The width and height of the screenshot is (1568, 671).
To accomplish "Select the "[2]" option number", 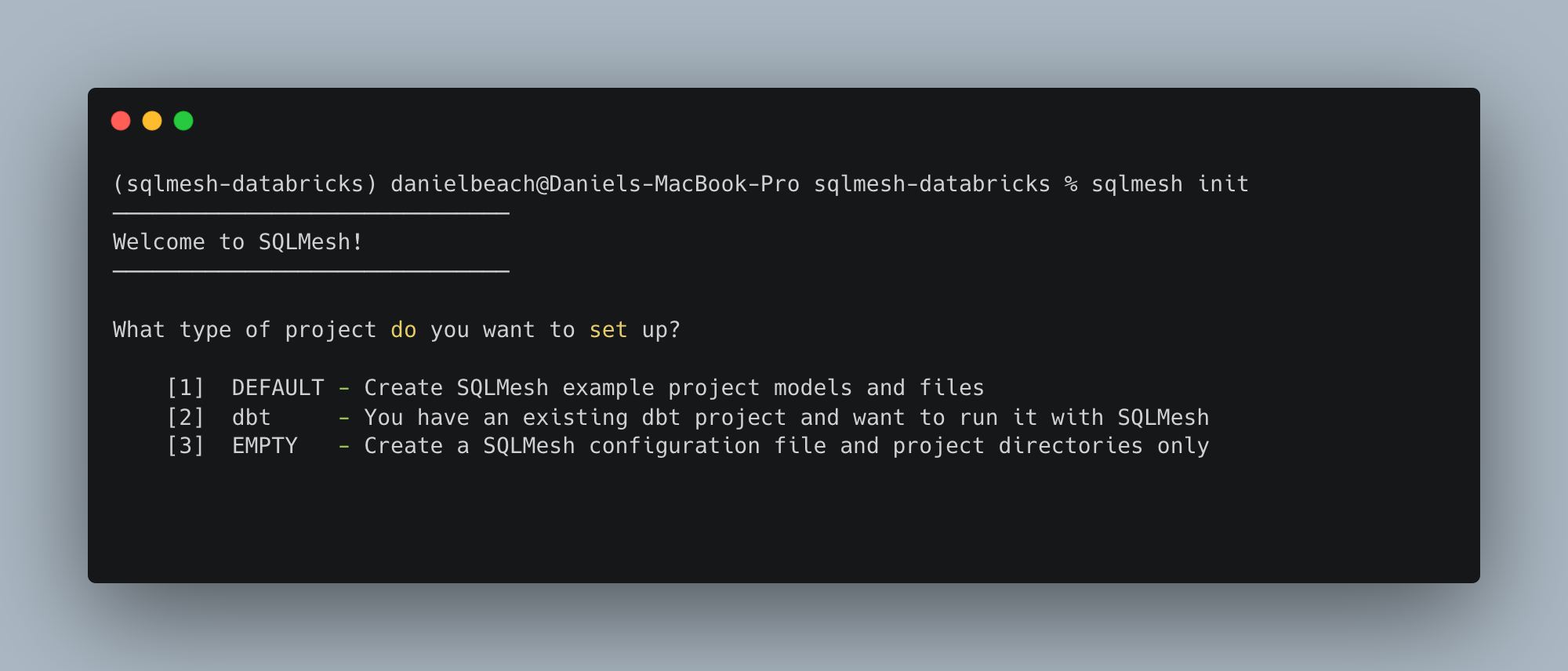I will coord(185,418).
